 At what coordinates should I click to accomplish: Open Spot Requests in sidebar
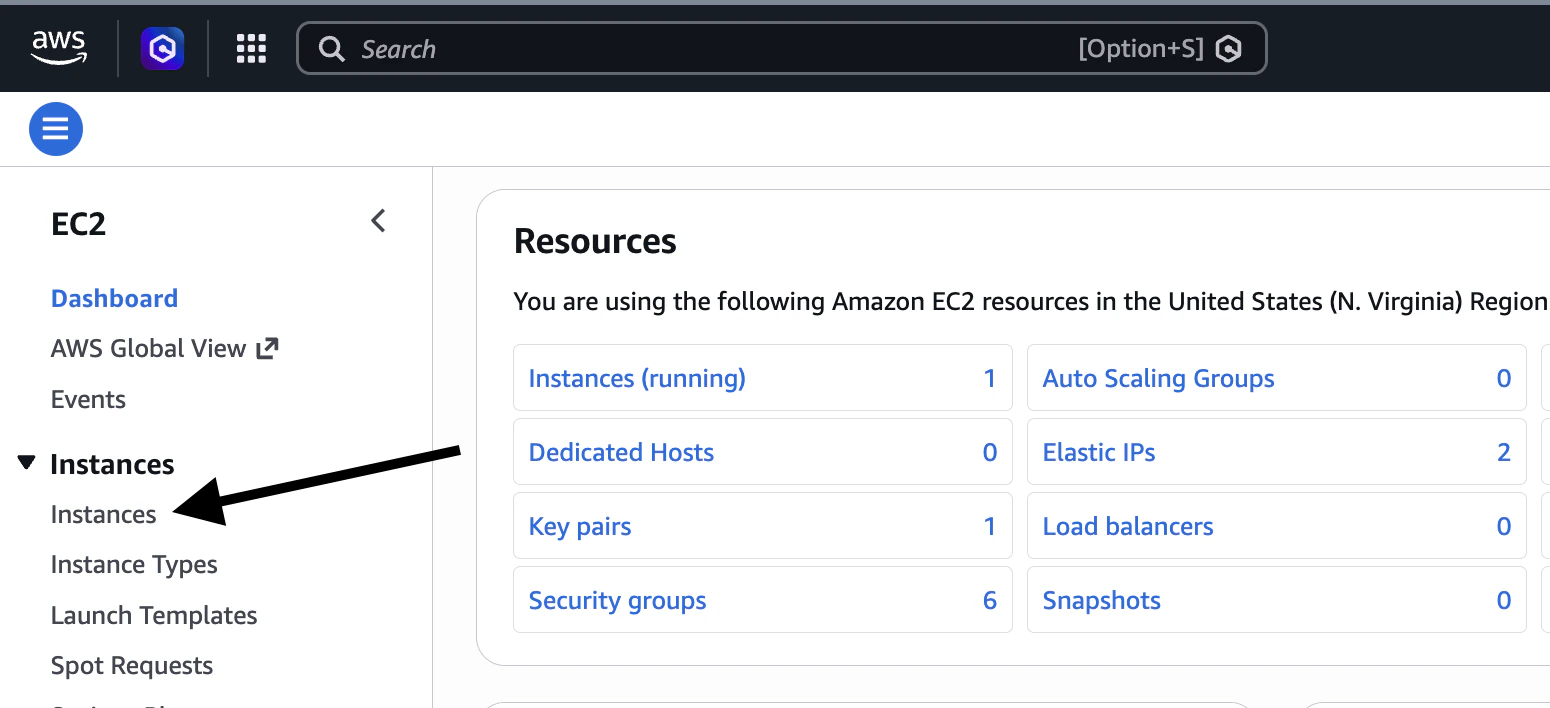pos(132,665)
